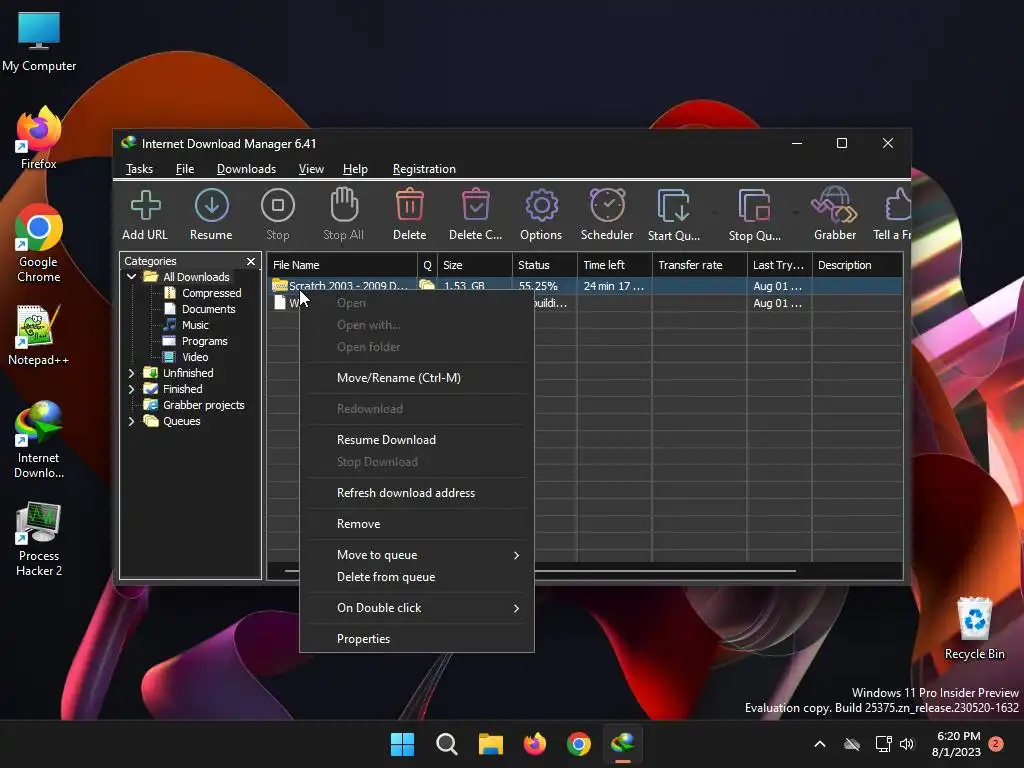Screen dimensions: 1024x768
Task: Select the Music category
Action: 195,325
